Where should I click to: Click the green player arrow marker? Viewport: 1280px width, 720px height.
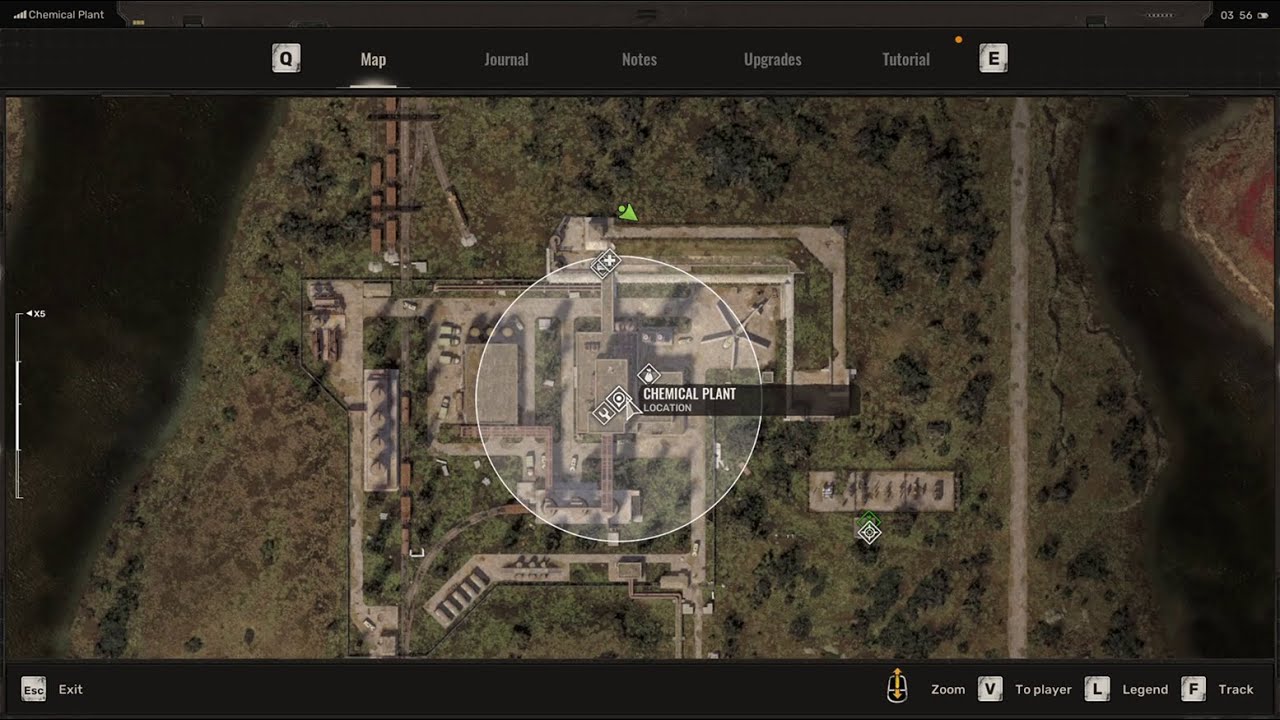click(627, 212)
